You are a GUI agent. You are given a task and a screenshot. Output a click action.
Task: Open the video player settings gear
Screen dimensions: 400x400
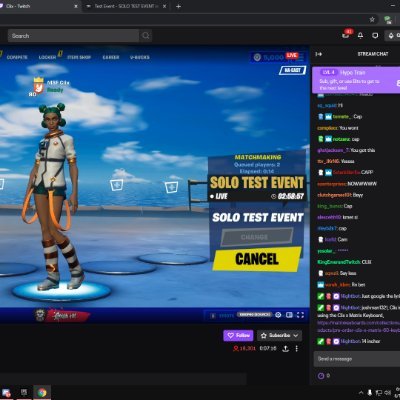click(x=278, y=315)
